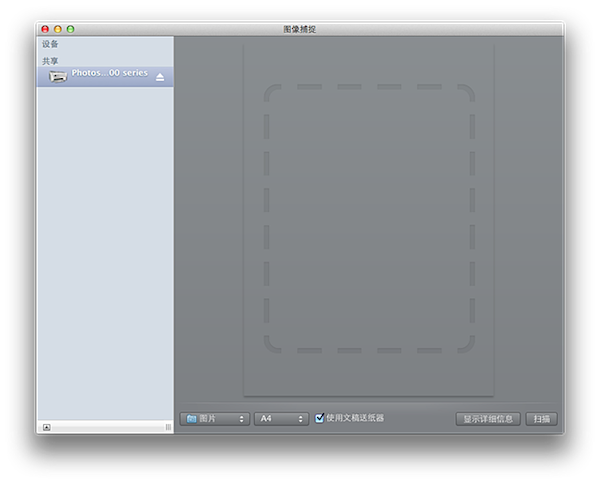This screenshot has height=484, width=600.
Task: Click the printer icon in the sidebar
Action: tap(58, 77)
